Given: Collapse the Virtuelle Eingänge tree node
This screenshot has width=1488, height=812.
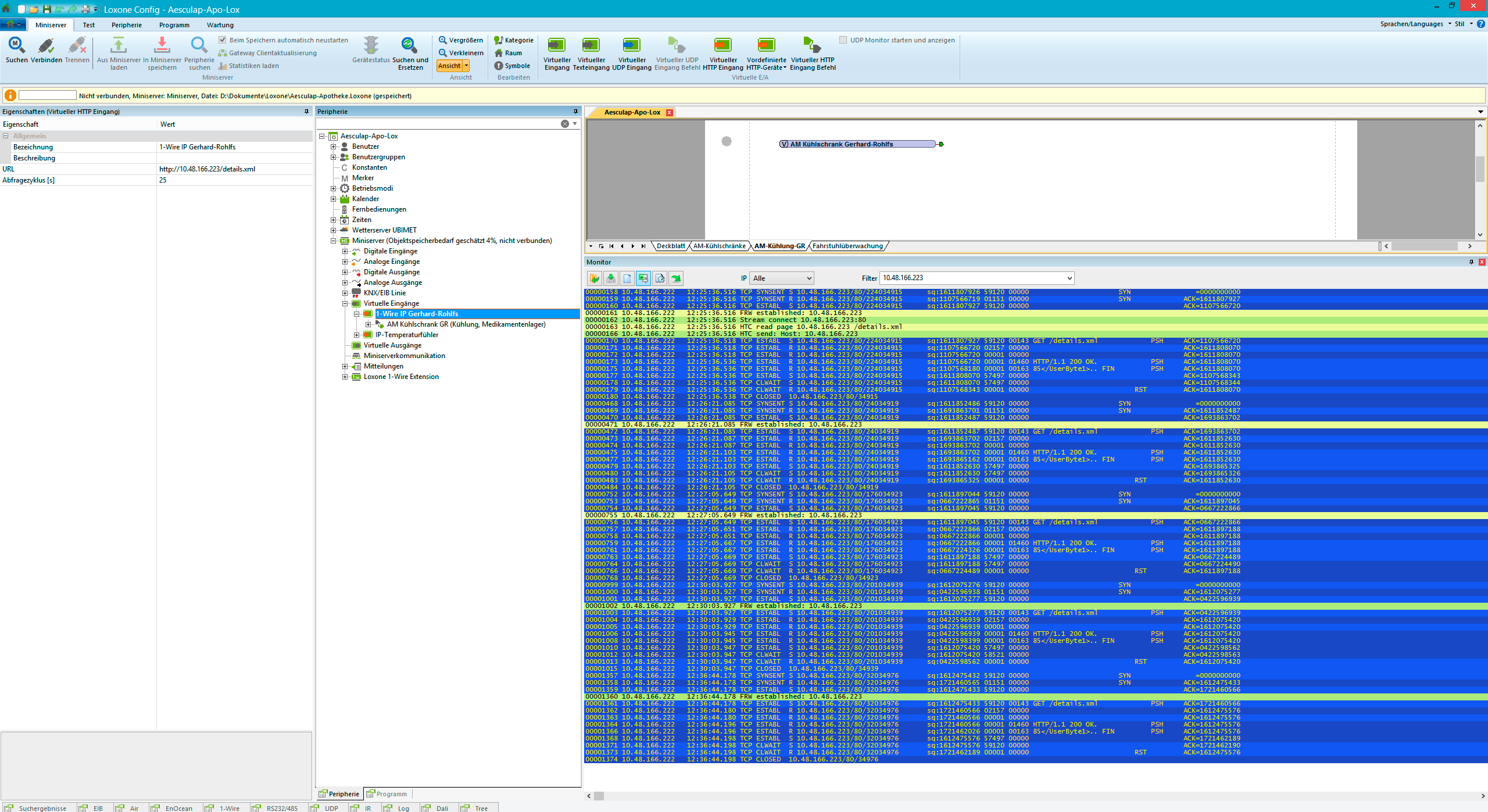Looking at the screenshot, I should pyautogui.click(x=345, y=303).
